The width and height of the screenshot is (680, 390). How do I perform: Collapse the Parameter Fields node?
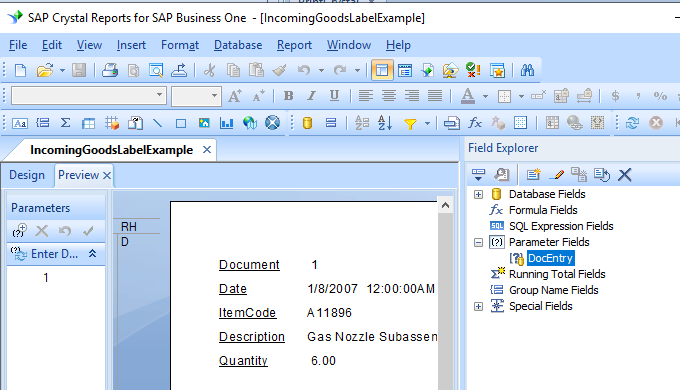(x=478, y=243)
